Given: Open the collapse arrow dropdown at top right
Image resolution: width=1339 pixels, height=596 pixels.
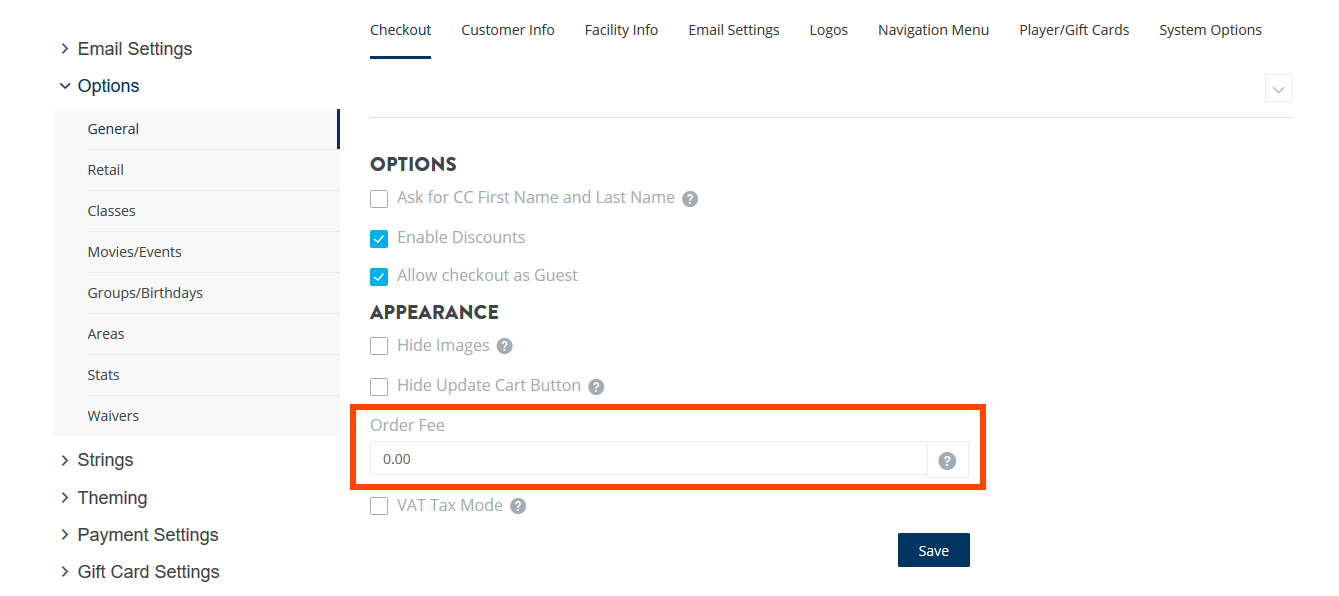Looking at the screenshot, I should [x=1278, y=89].
